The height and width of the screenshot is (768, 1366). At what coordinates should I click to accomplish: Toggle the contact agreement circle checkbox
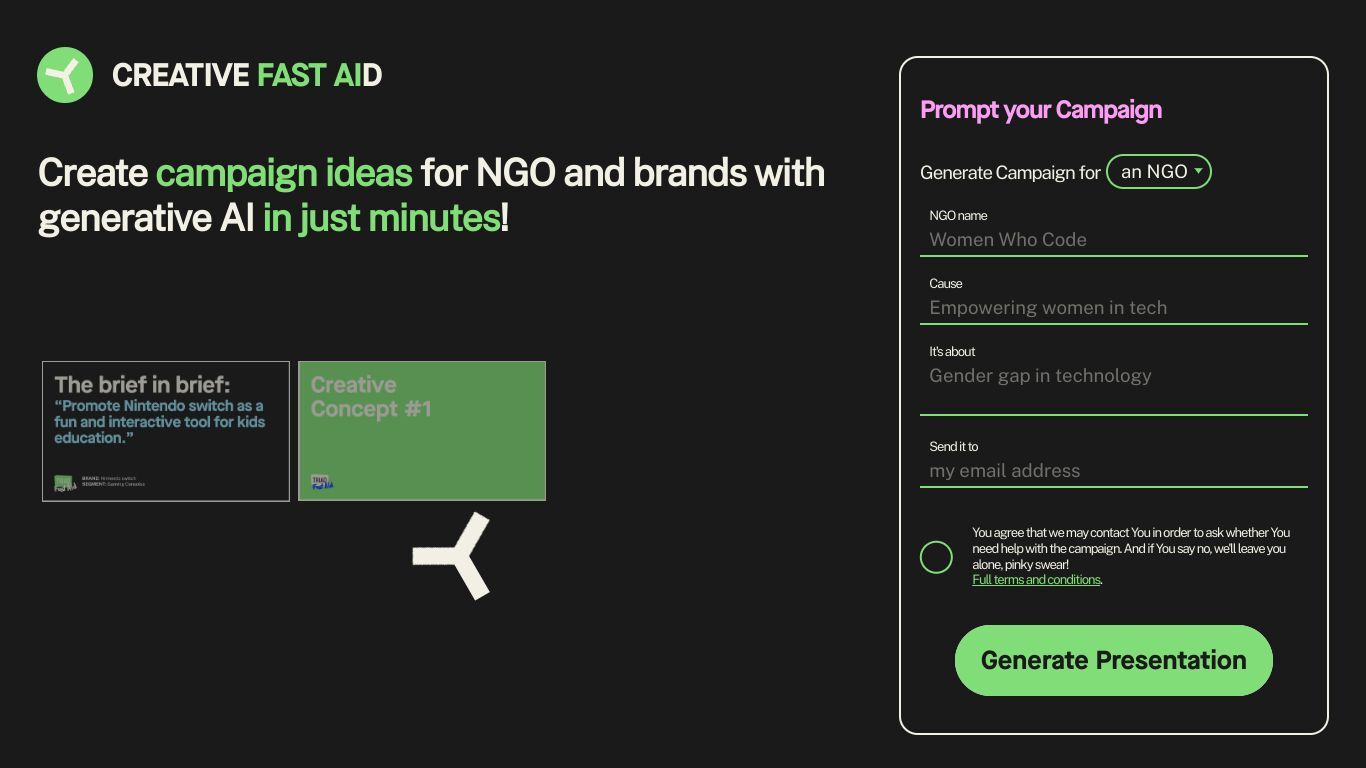[x=936, y=557]
